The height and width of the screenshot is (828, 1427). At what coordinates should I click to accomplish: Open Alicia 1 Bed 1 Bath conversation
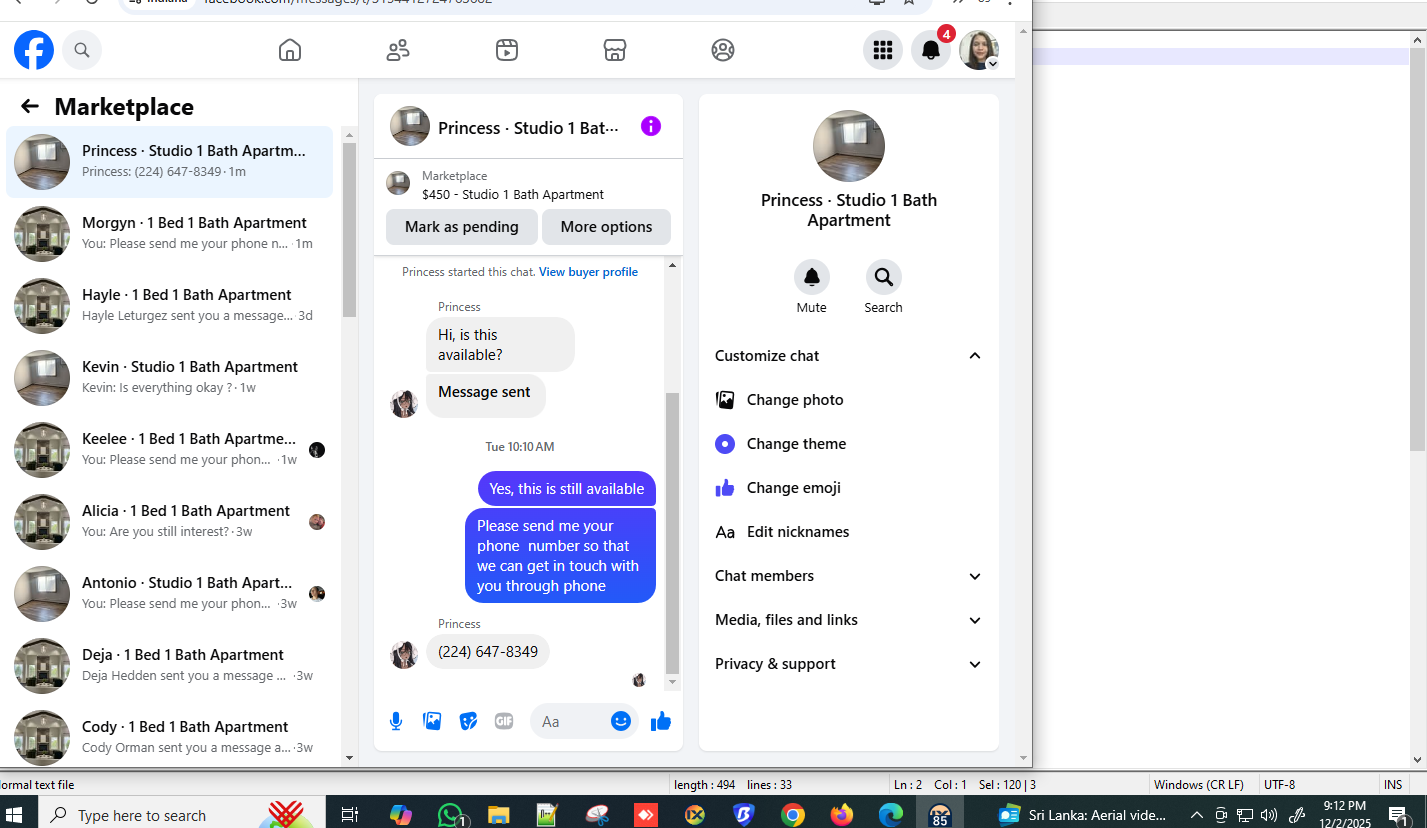coord(170,522)
